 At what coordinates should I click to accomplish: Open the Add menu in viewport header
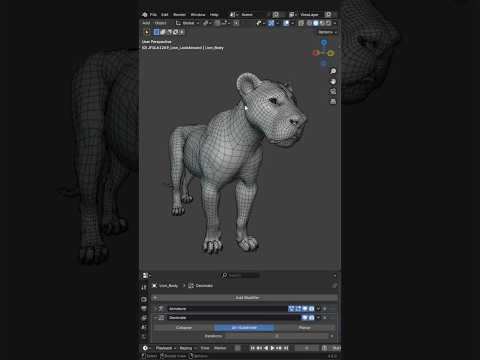[146, 23]
